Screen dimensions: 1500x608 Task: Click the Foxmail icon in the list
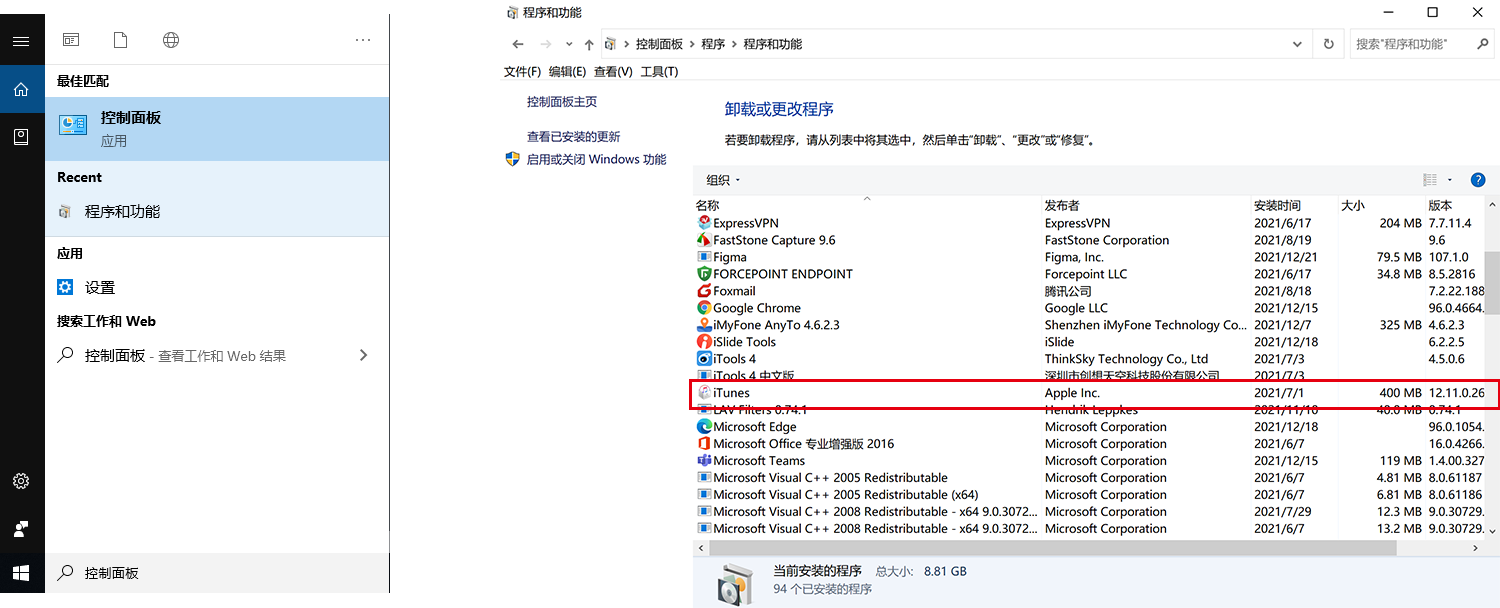point(704,290)
